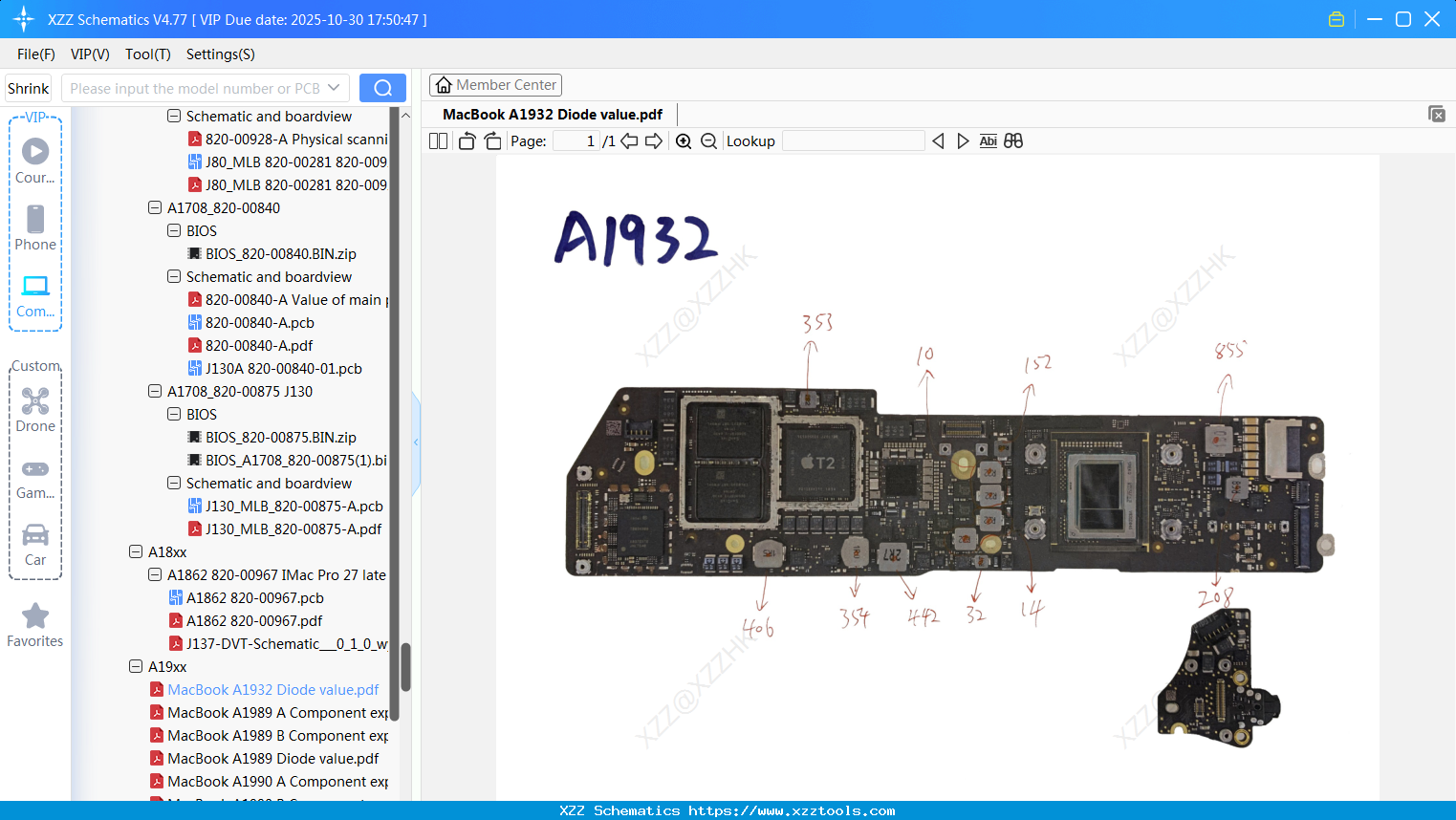The height and width of the screenshot is (820, 1456).
Task: Go to previous page arrow
Action: (629, 141)
